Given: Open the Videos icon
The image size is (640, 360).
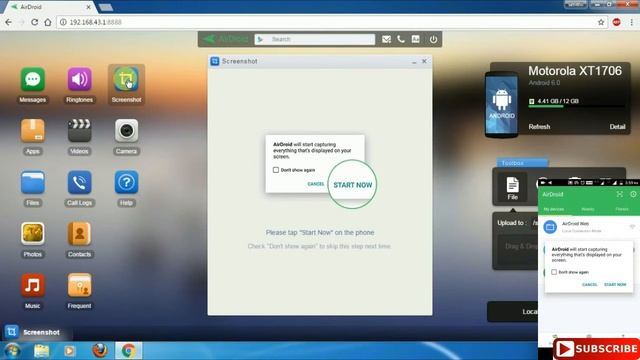Looking at the screenshot, I should click(x=80, y=131).
